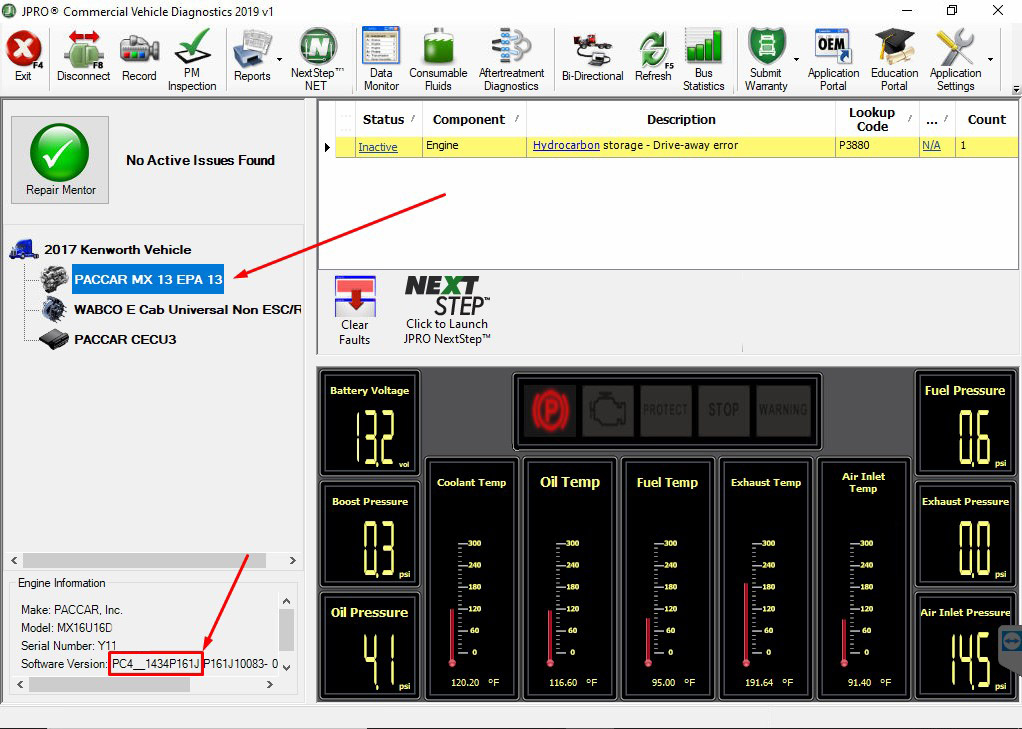1022x729 pixels.
Task: Launch NextStep NET
Action: click(x=317, y=60)
